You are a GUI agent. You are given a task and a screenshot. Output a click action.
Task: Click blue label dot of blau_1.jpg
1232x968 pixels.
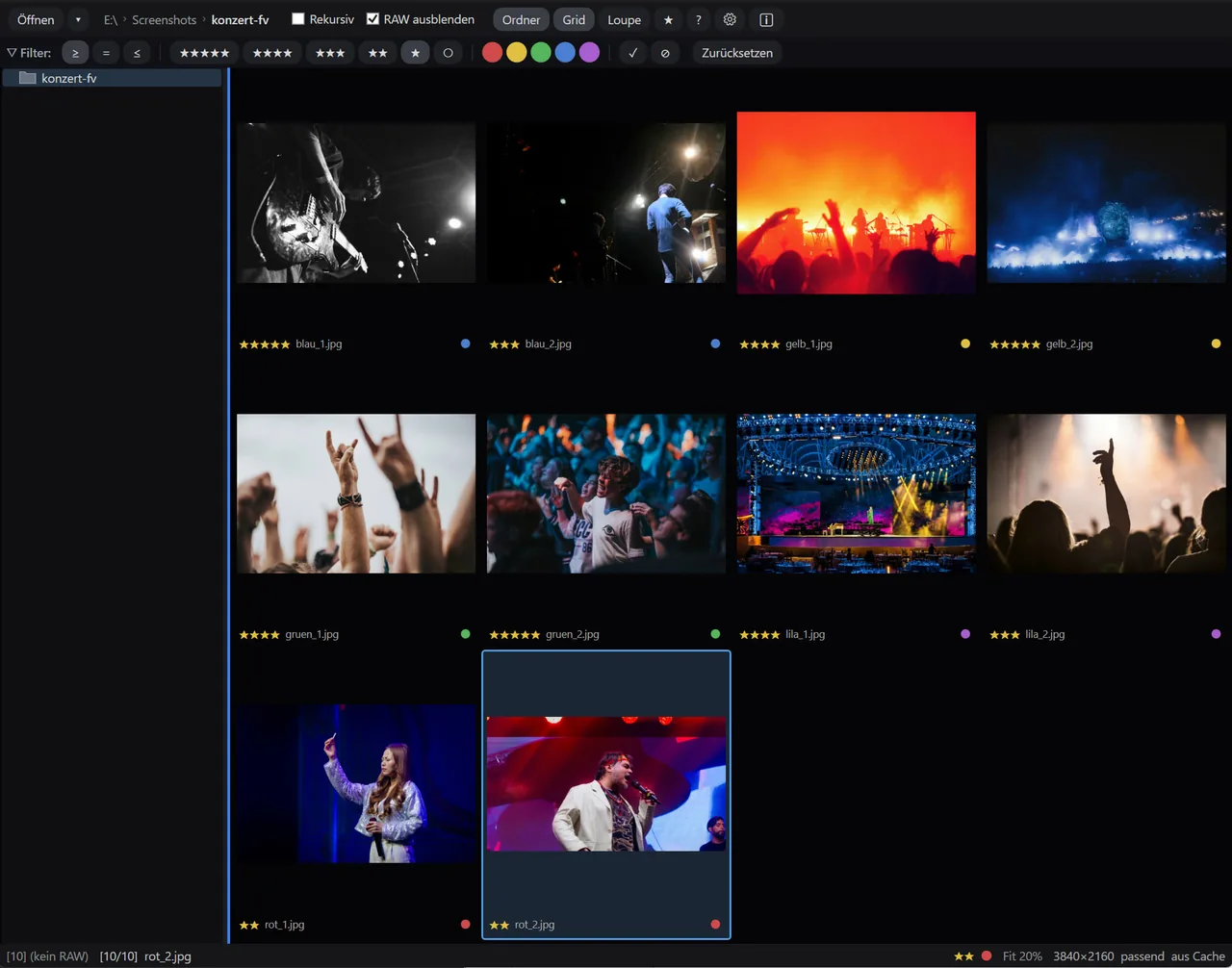466,344
